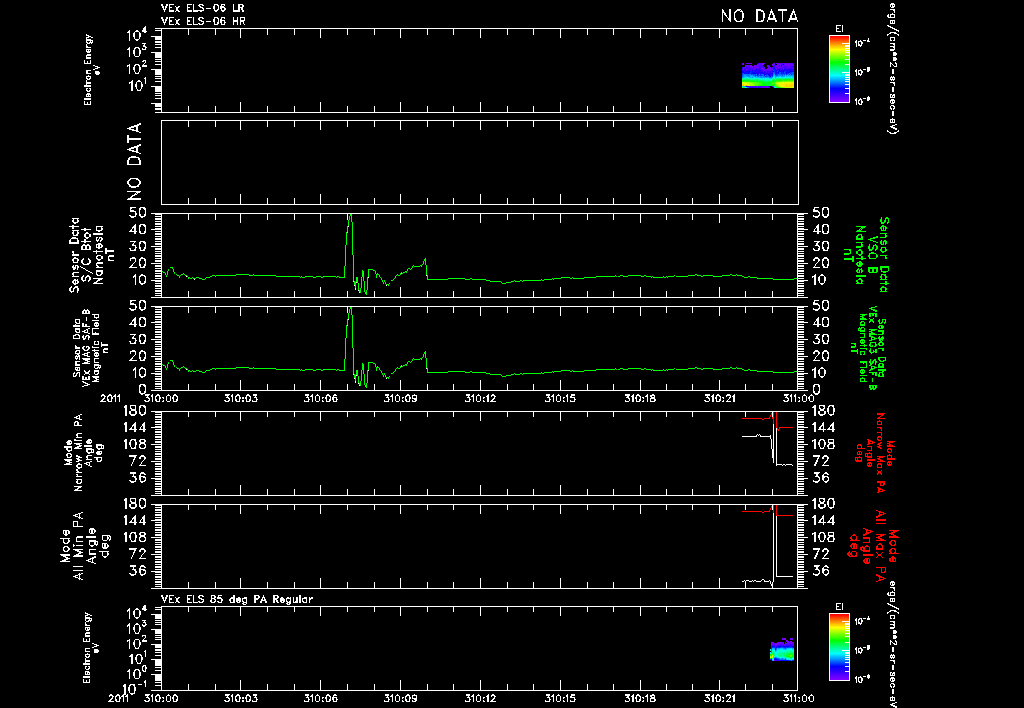Select the "Electron Energy eV" label of the bottom panel

pos(92,647)
